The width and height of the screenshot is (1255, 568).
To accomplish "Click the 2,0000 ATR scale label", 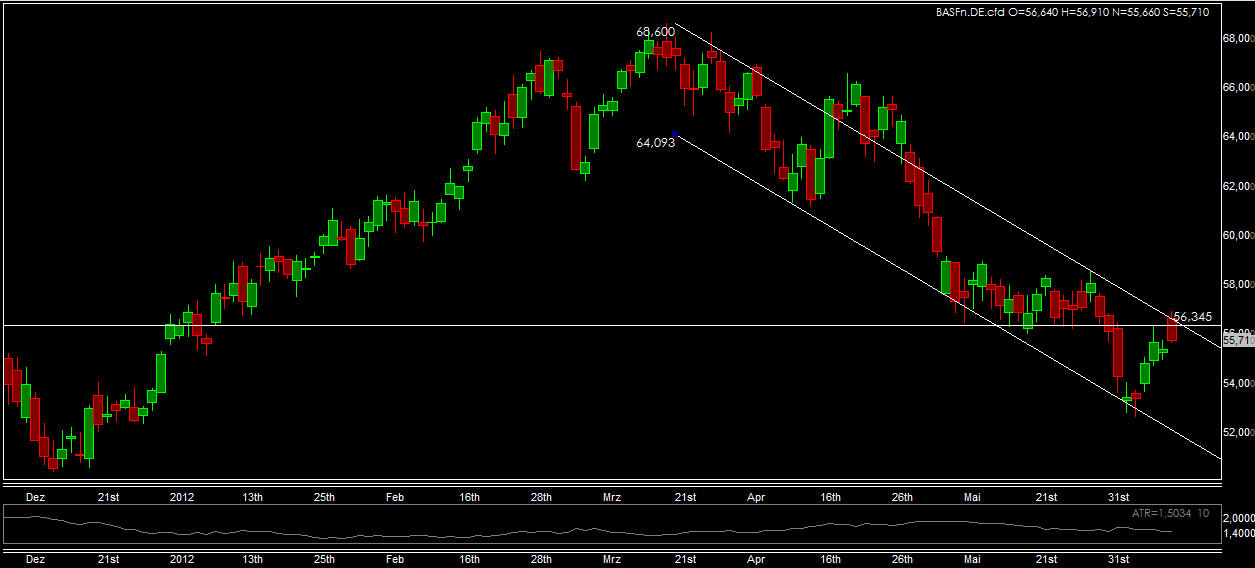I will [1239, 520].
